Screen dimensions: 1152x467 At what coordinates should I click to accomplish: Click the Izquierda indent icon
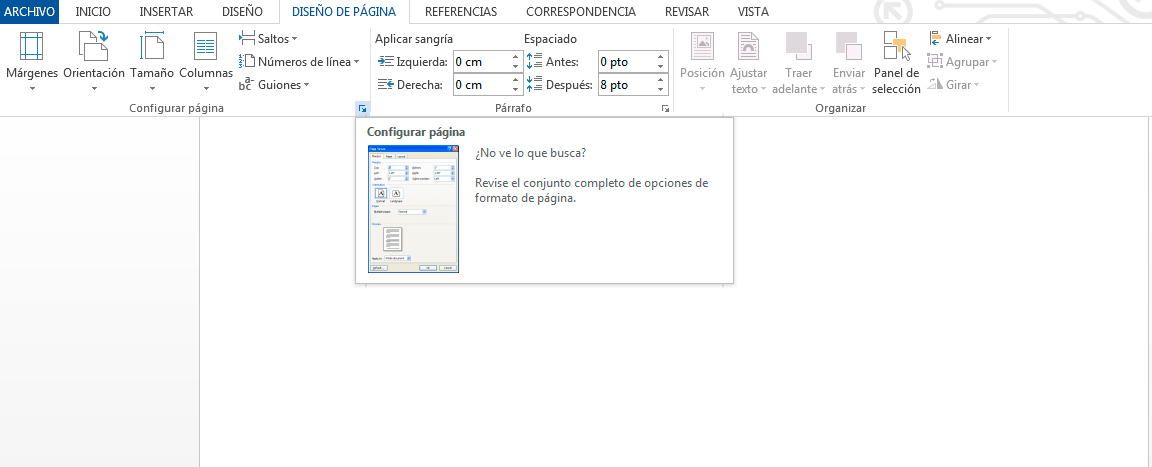click(x=386, y=62)
